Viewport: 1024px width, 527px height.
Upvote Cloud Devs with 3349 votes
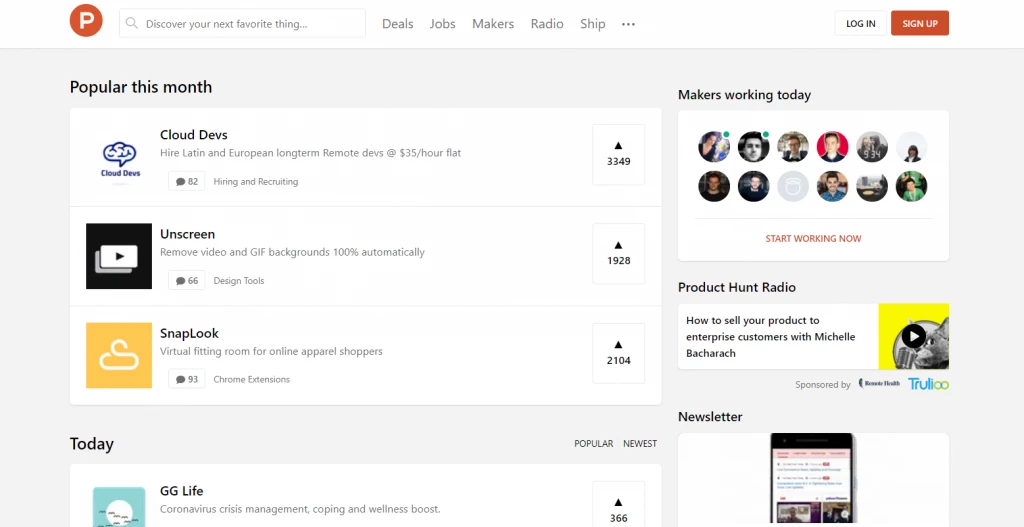[x=618, y=154]
